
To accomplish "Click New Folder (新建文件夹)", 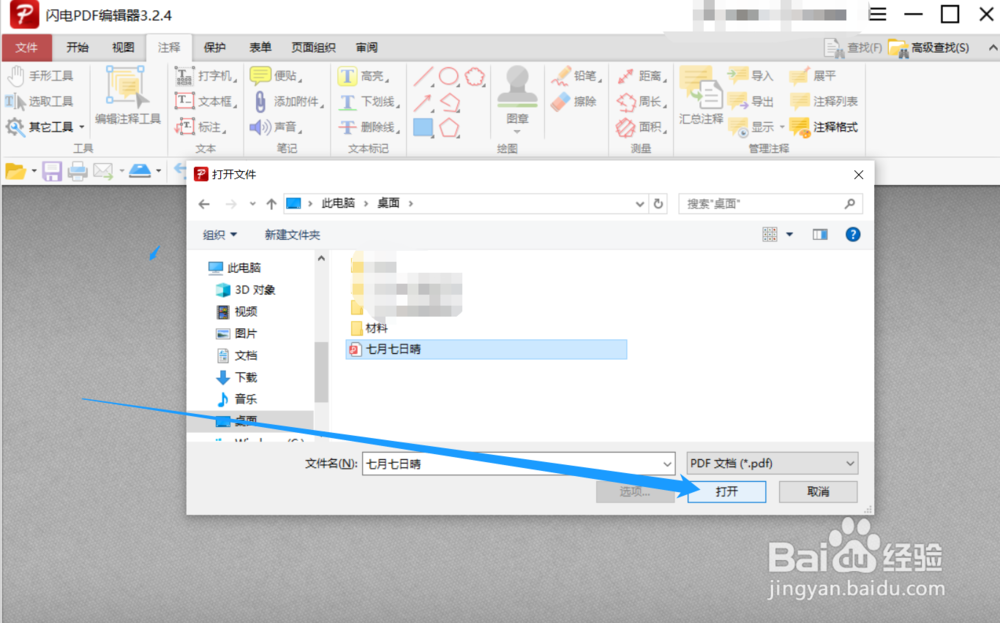I will click(x=292, y=235).
